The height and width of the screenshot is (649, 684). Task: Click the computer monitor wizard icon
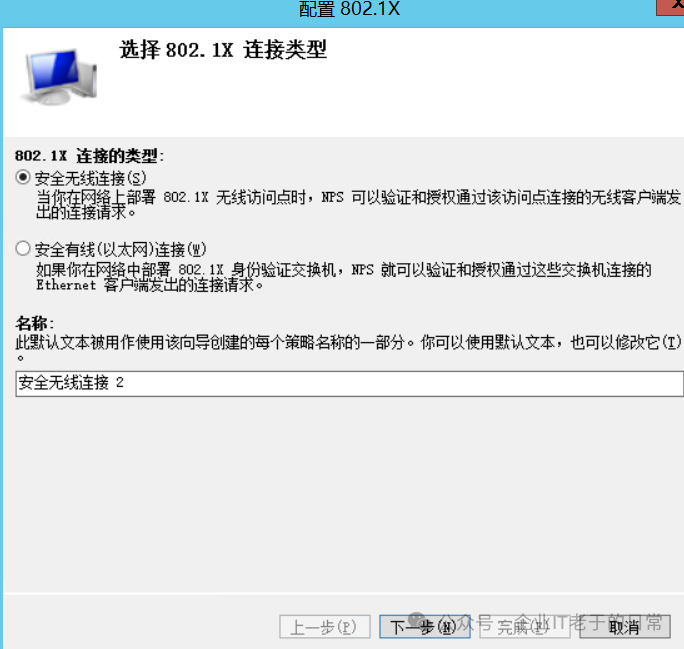click(59, 76)
